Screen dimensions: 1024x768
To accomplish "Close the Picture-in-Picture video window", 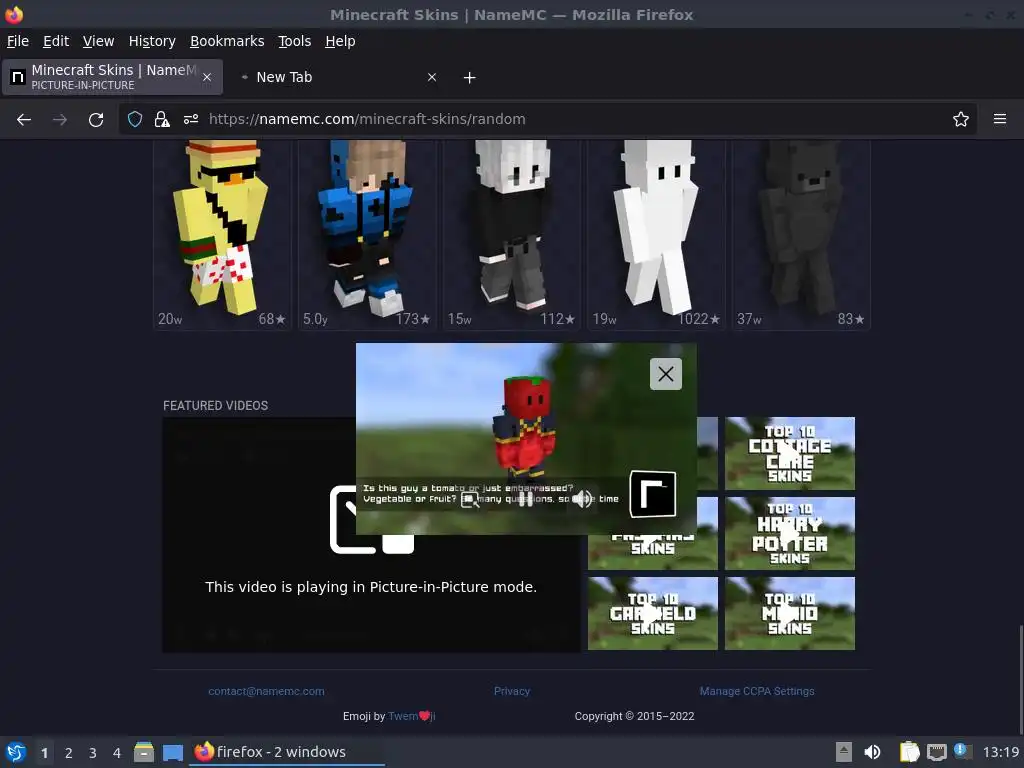I will coord(665,374).
